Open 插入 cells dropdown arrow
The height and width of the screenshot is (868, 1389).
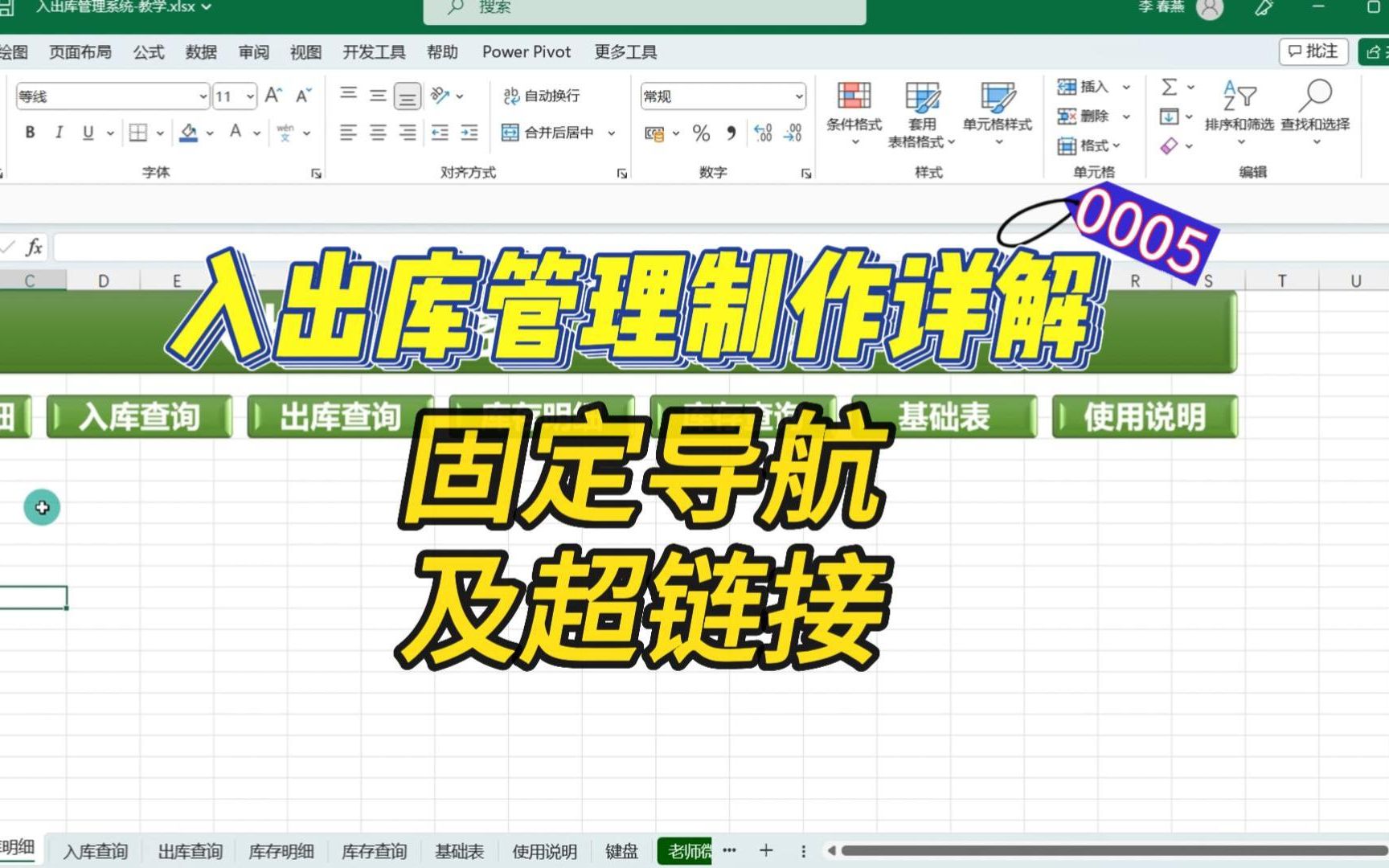(1126, 87)
